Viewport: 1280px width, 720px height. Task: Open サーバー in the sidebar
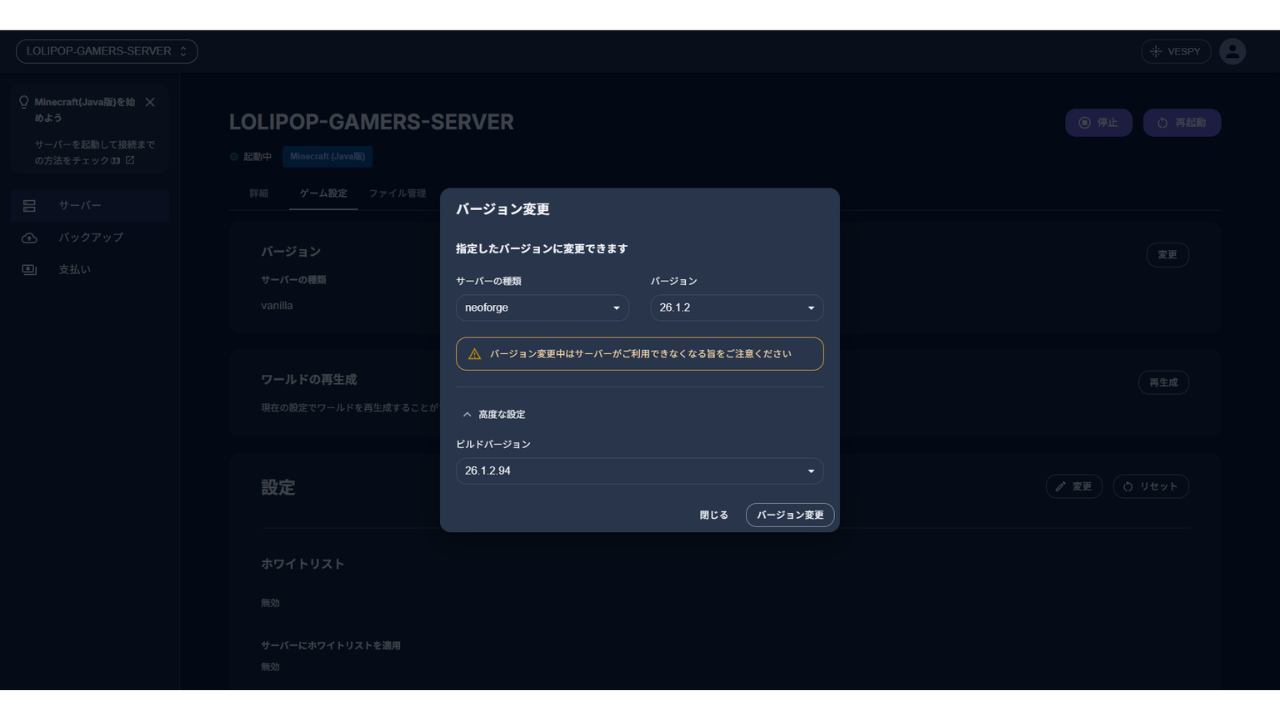(x=91, y=205)
